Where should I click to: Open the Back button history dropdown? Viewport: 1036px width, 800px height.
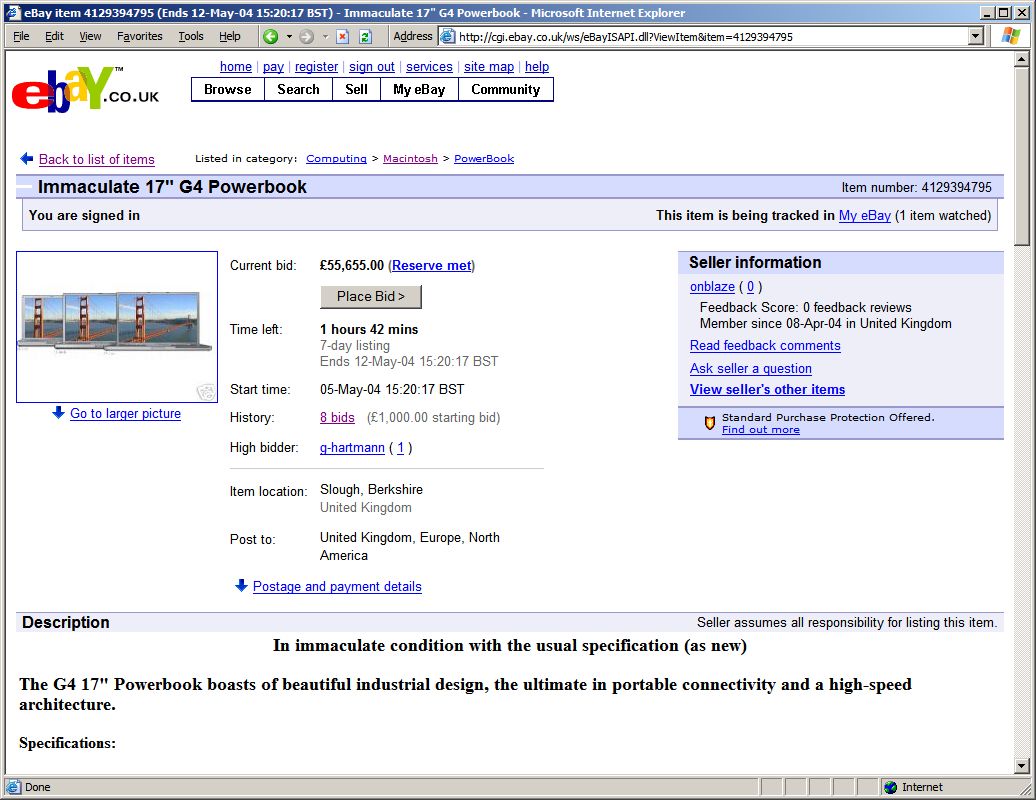tap(289, 36)
